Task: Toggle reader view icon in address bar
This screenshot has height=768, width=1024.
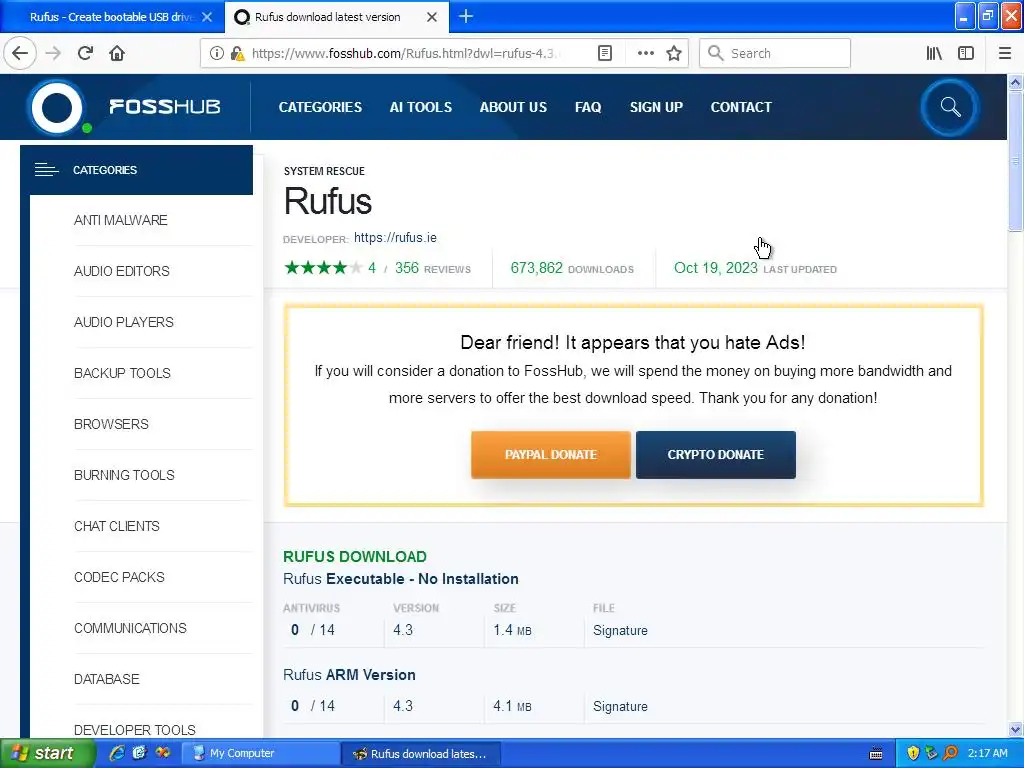Action: pos(605,53)
